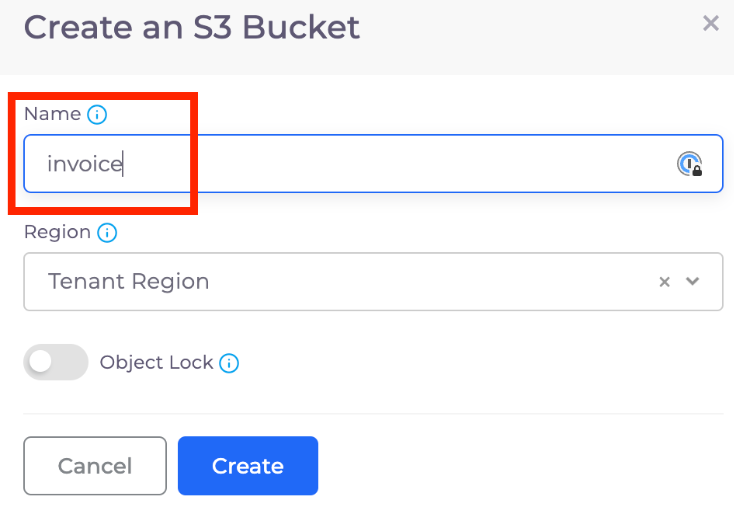Viewport: 734px width, 524px height.
Task: Enable the Object Lock switch
Action: click(56, 362)
